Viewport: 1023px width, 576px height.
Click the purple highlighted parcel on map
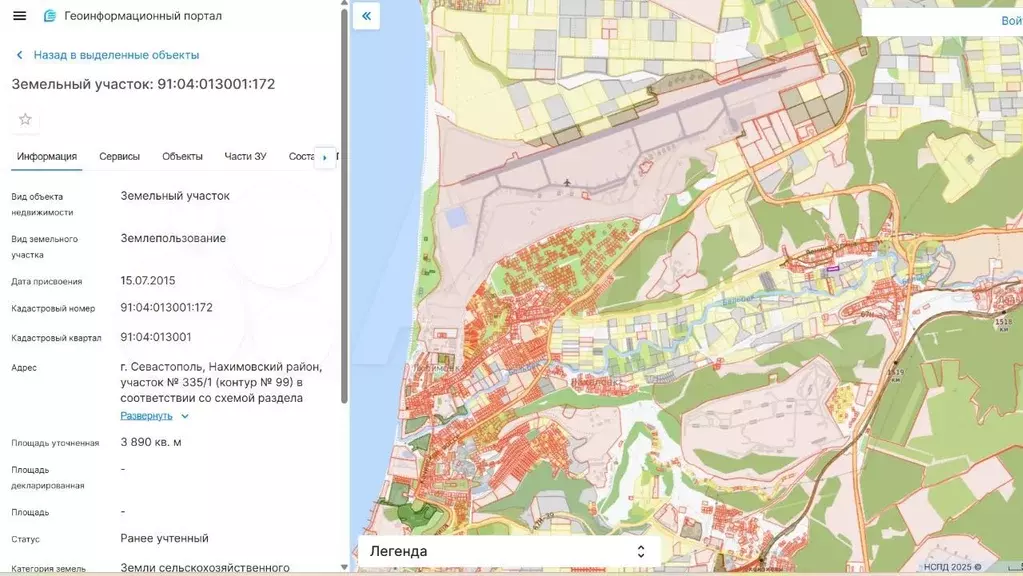pyautogui.click(x=831, y=268)
